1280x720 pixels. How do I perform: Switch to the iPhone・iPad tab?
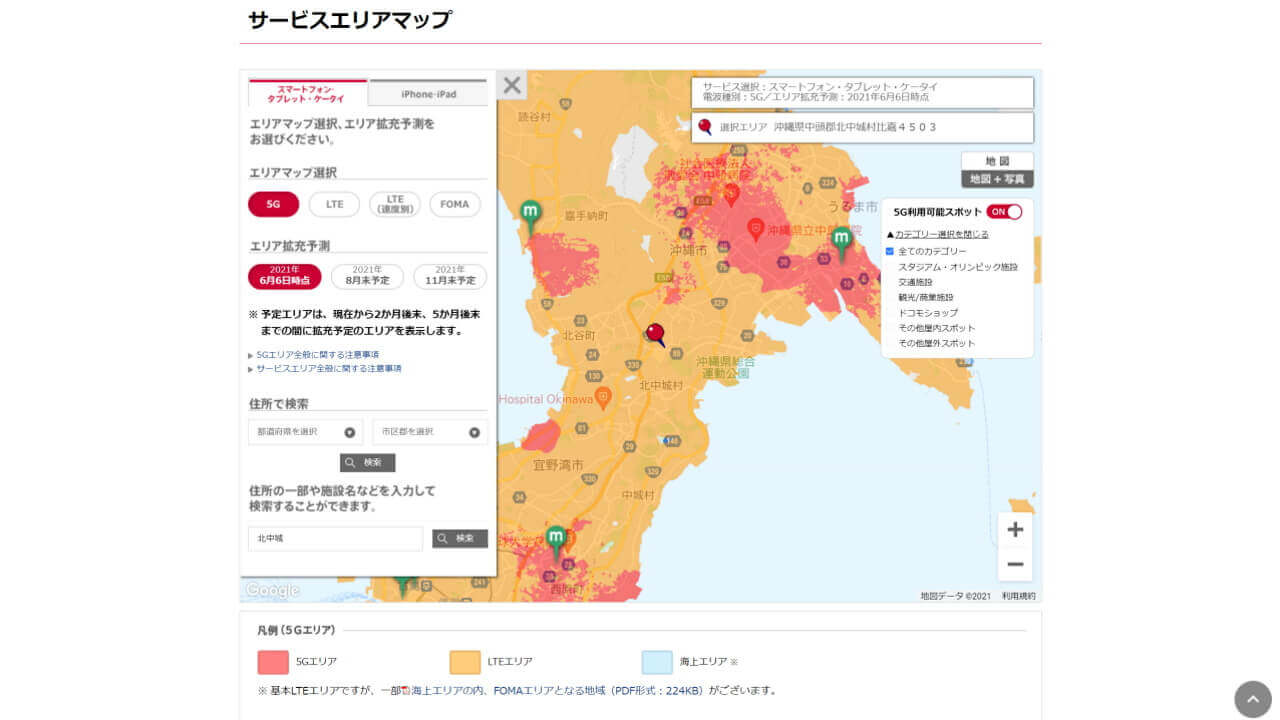(428, 92)
